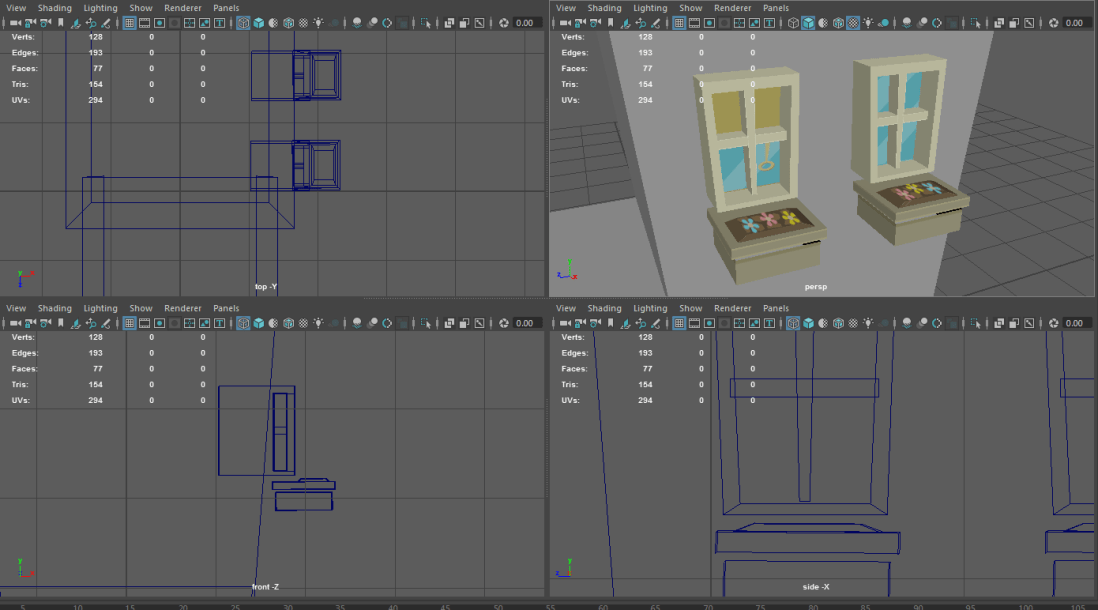Enable textured display in the persp view
The width and height of the screenshot is (1098, 610).
click(x=855, y=22)
